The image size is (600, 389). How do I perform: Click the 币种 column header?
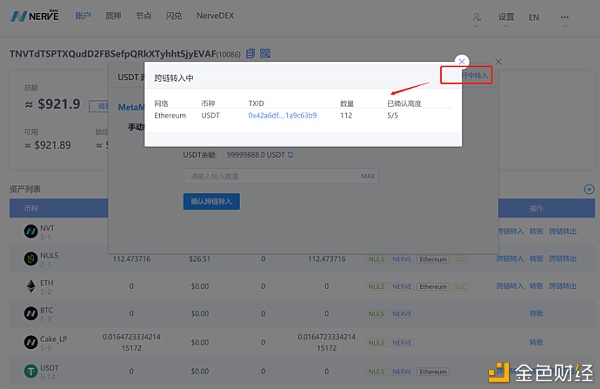click(x=31, y=208)
